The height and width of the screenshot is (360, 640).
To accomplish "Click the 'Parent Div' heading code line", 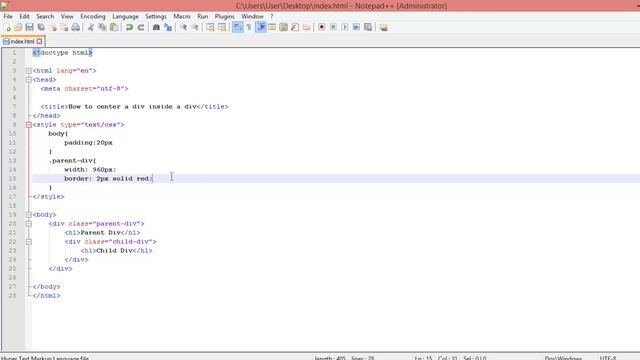I will (x=102, y=233).
